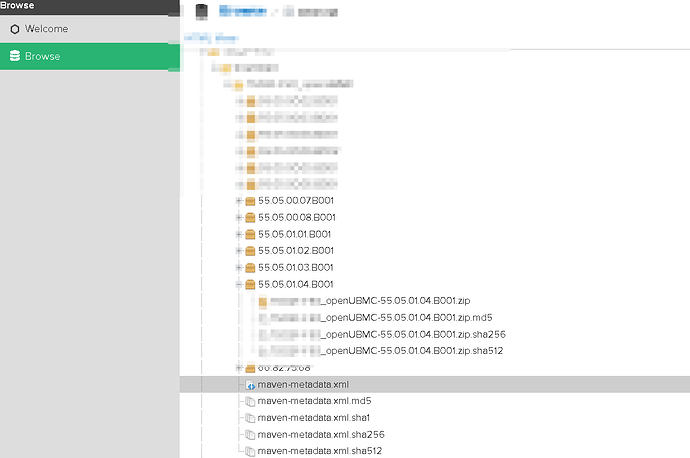Click the folder icon for 55.05.00.08.B001

(250, 217)
